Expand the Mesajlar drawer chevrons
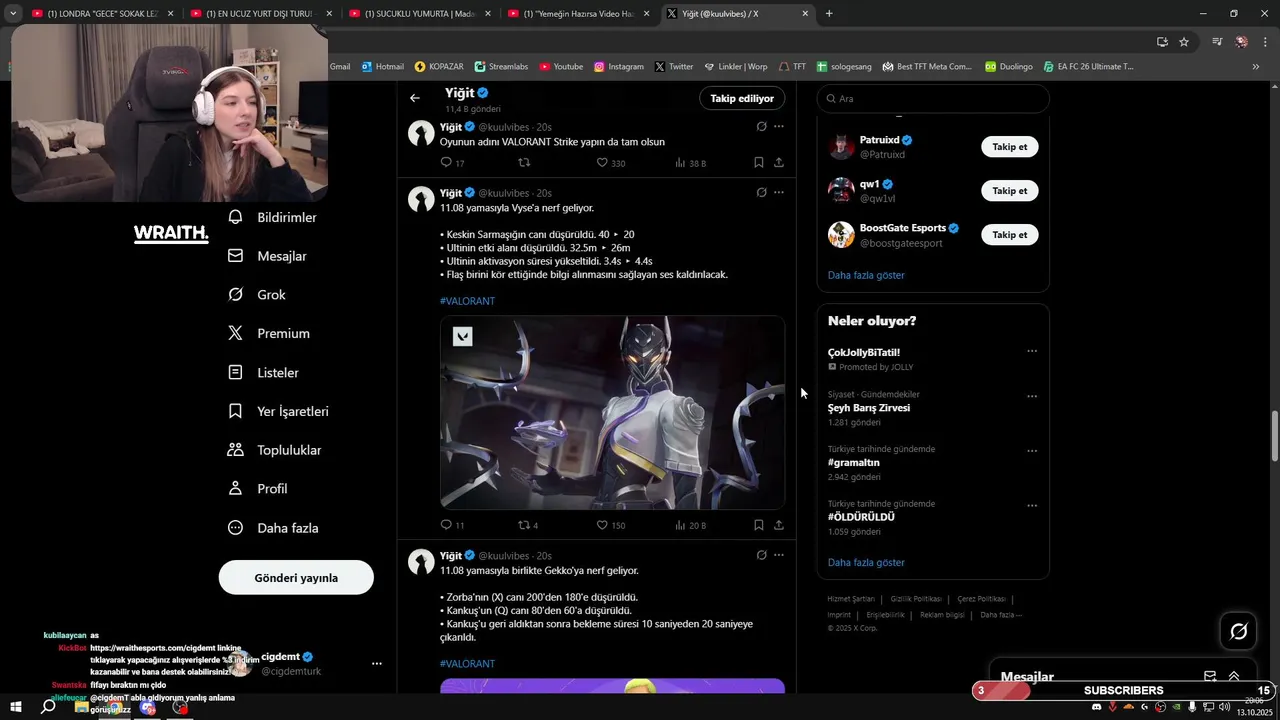1280x720 pixels. point(1234,677)
